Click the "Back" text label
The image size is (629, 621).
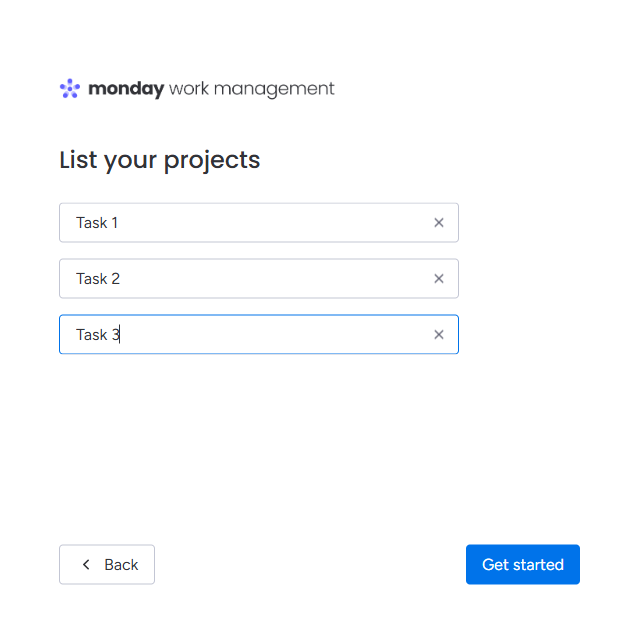121,565
